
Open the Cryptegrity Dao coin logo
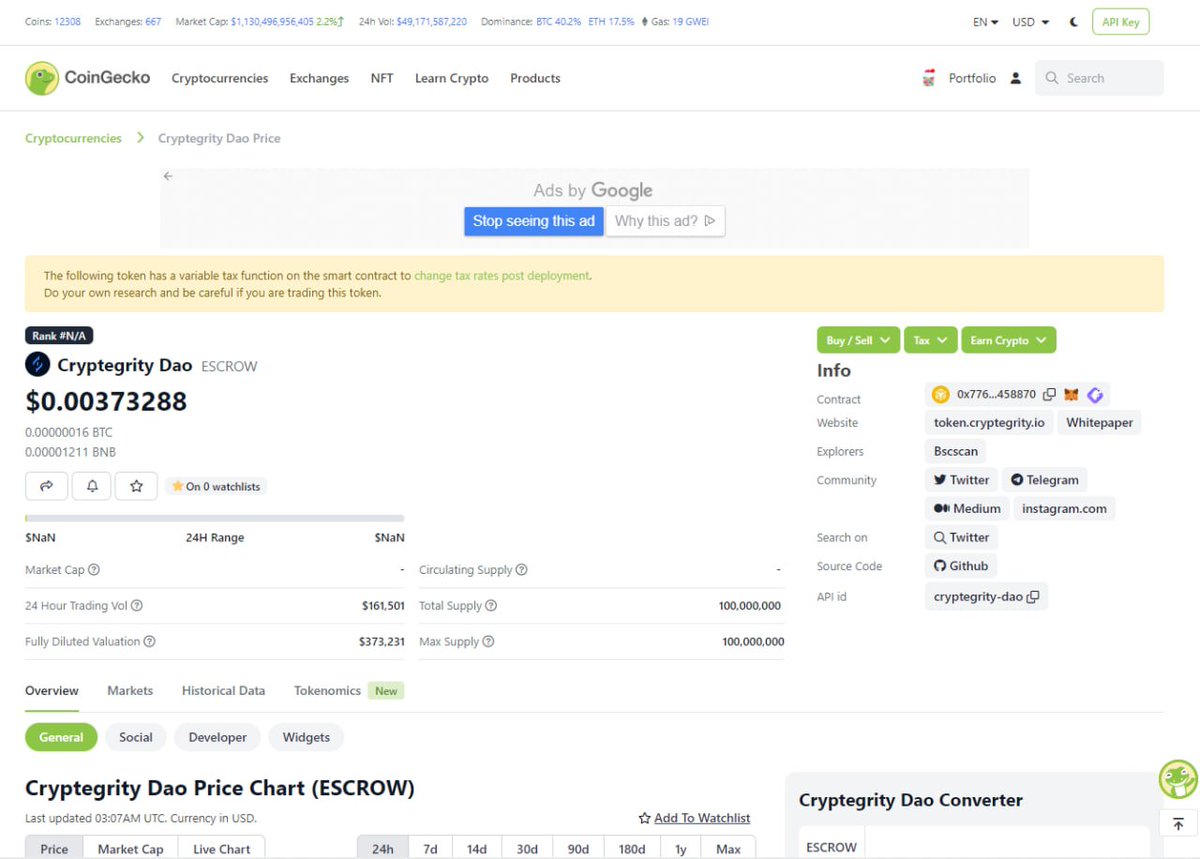tap(37, 365)
